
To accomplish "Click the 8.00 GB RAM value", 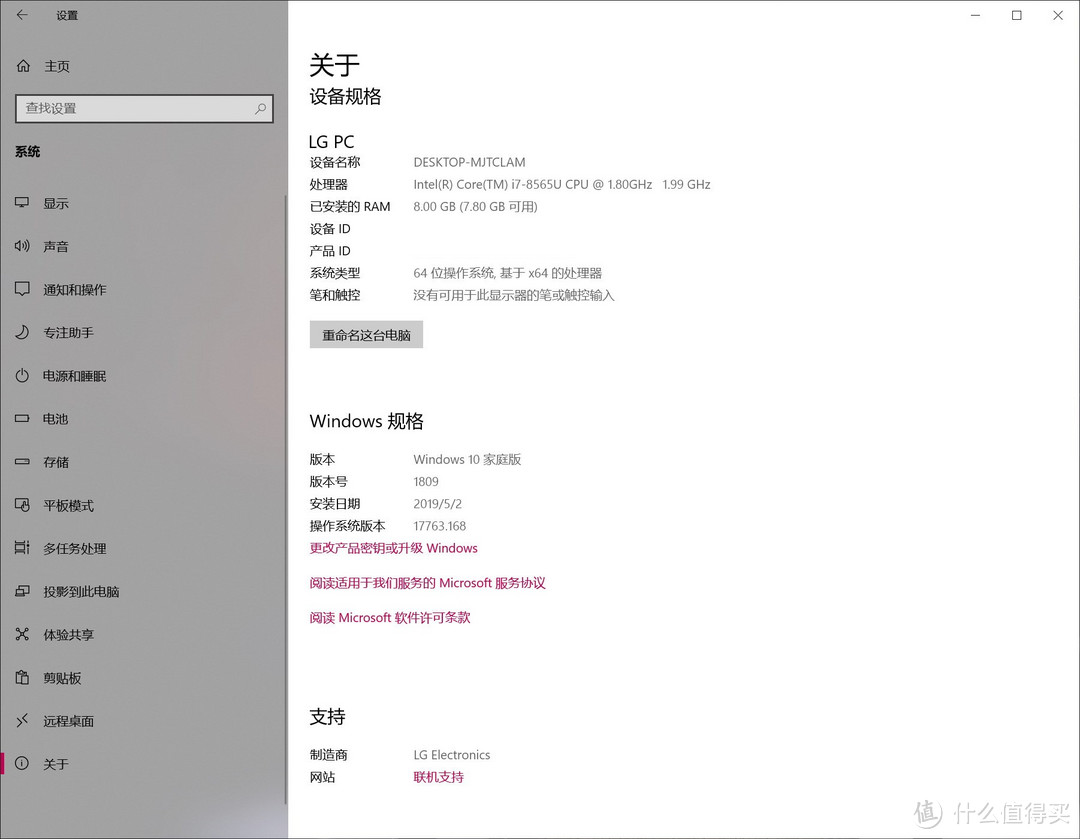I will click(475, 206).
